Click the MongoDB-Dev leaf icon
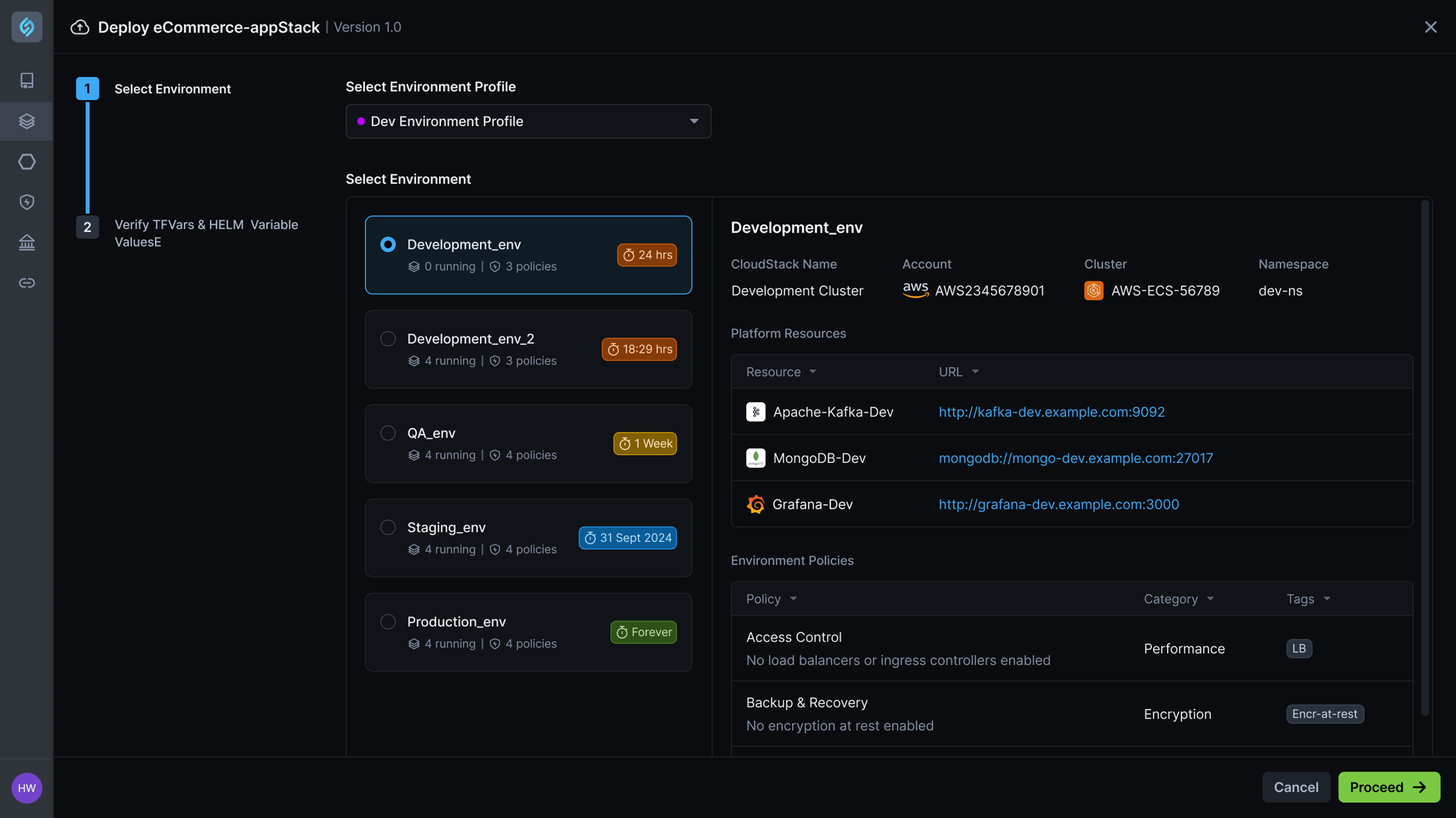This screenshot has height=818, width=1456. pos(755,458)
